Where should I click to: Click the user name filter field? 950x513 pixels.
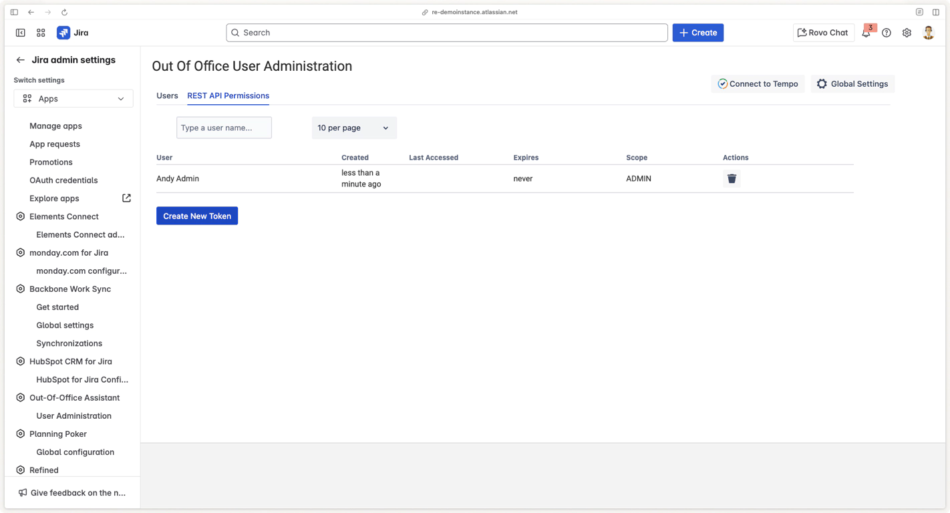[224, 128]
